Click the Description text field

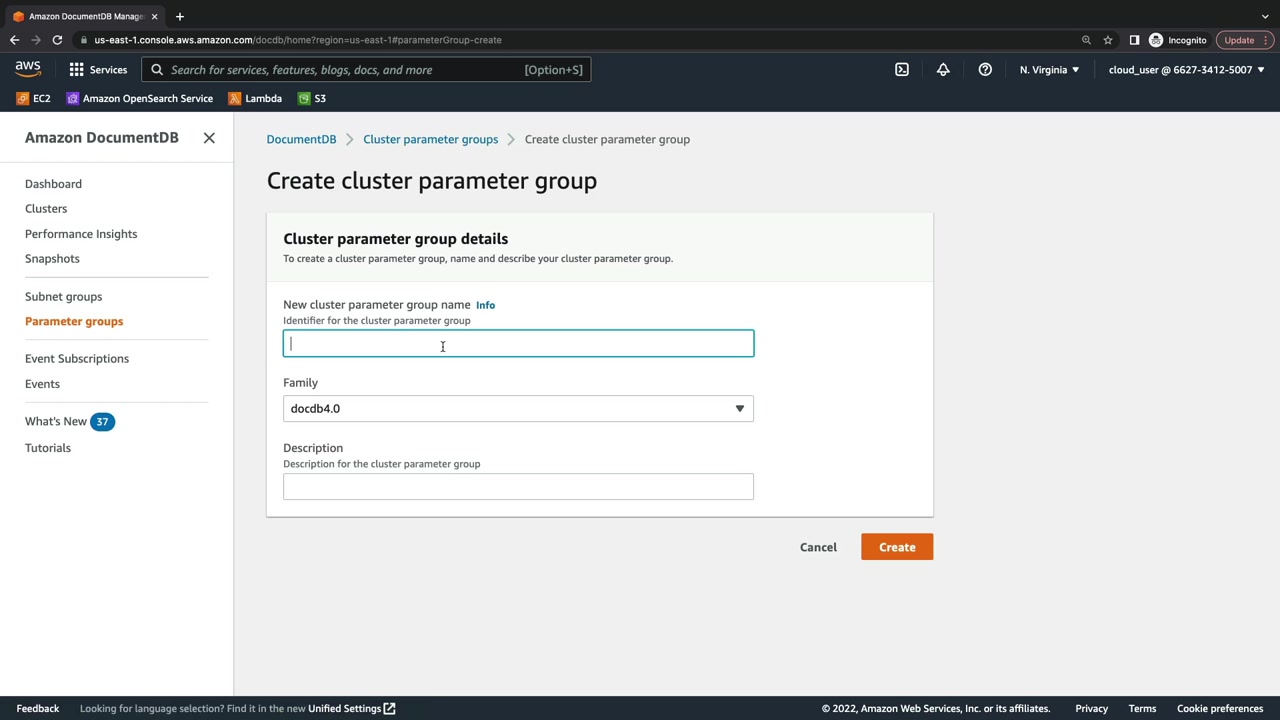(x=518, y=486)
